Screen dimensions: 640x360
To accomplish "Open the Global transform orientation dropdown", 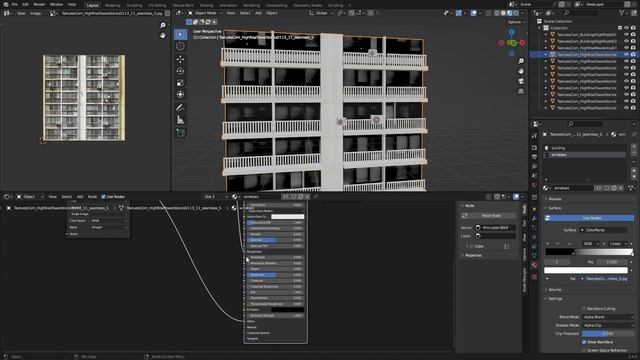I will pyautogui.click(x=321, y=13).
